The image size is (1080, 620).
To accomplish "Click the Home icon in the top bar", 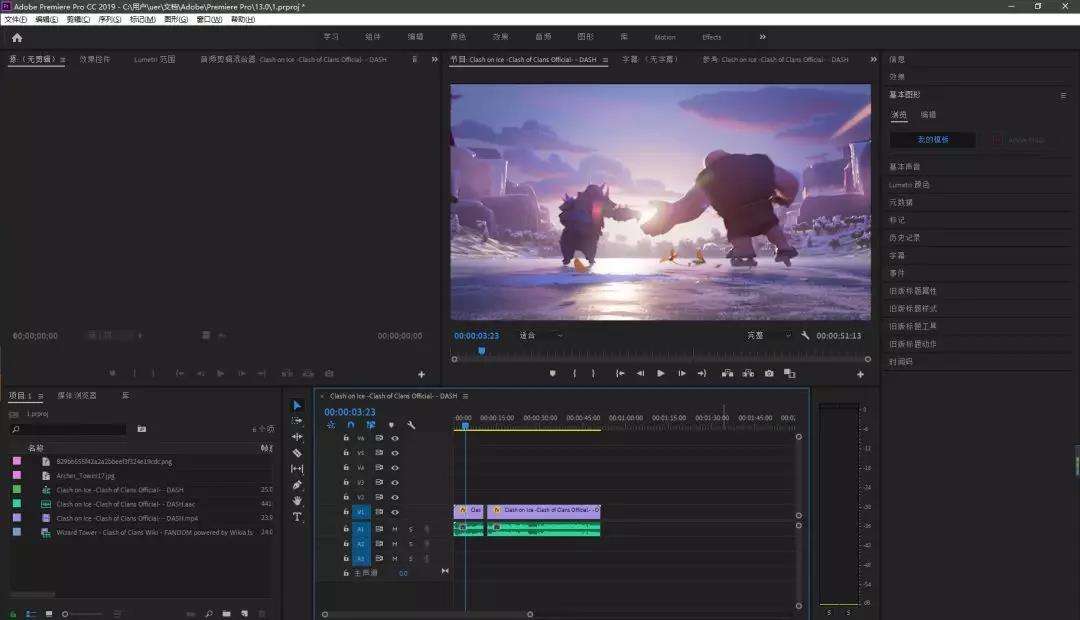I will coord(17,37).
